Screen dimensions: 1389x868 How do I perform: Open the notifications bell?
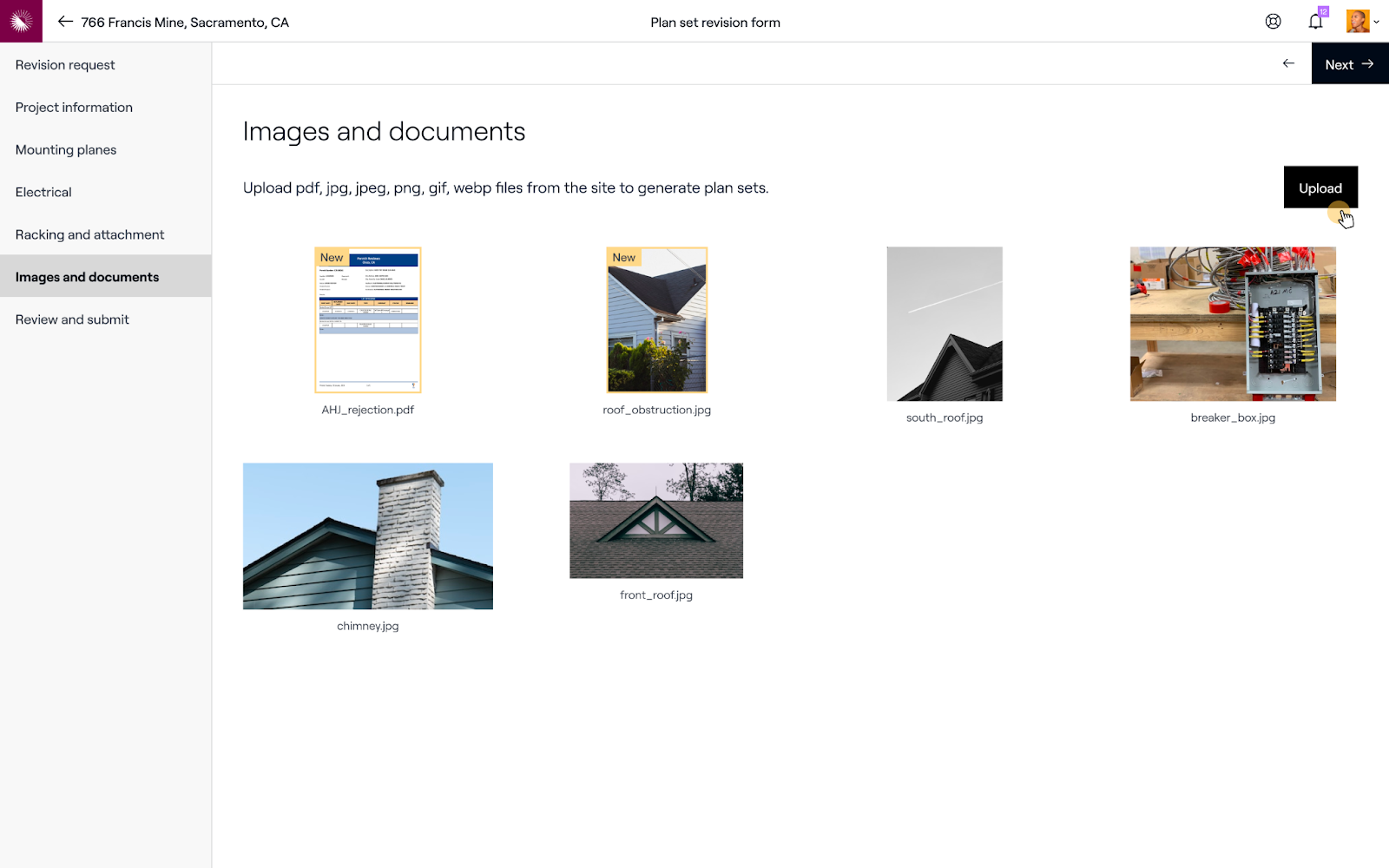click(x=1315, y=22)
